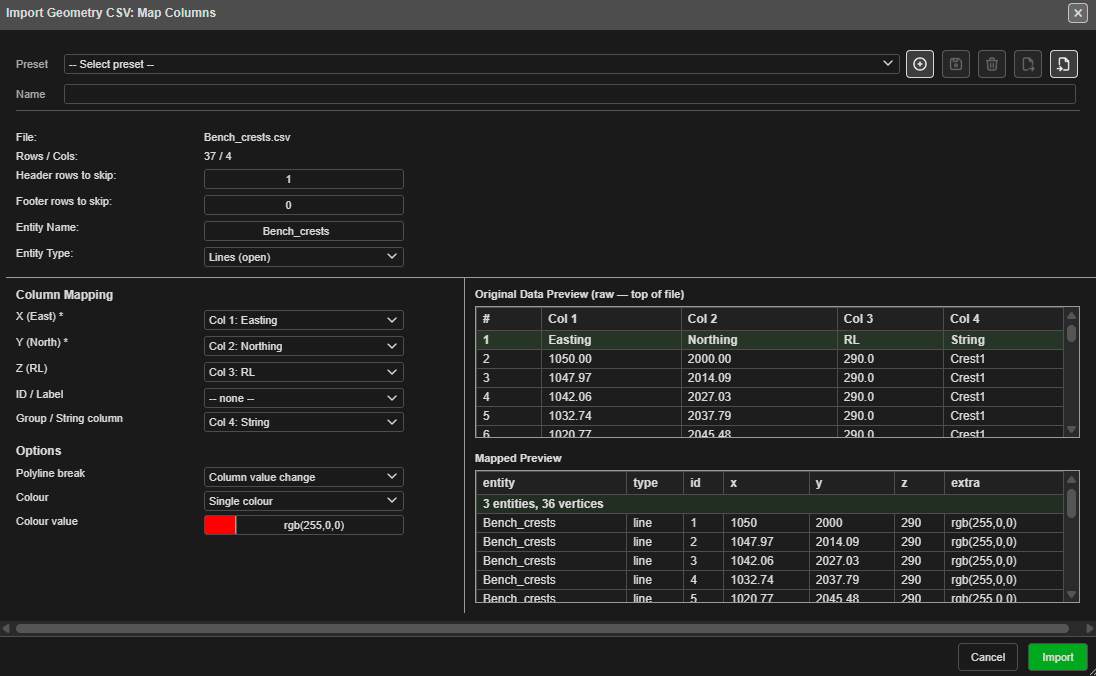The width and height of the screenshot is (1096, 676).
Task: Click the Col 2 header in original preview
Action: (759, 319)
